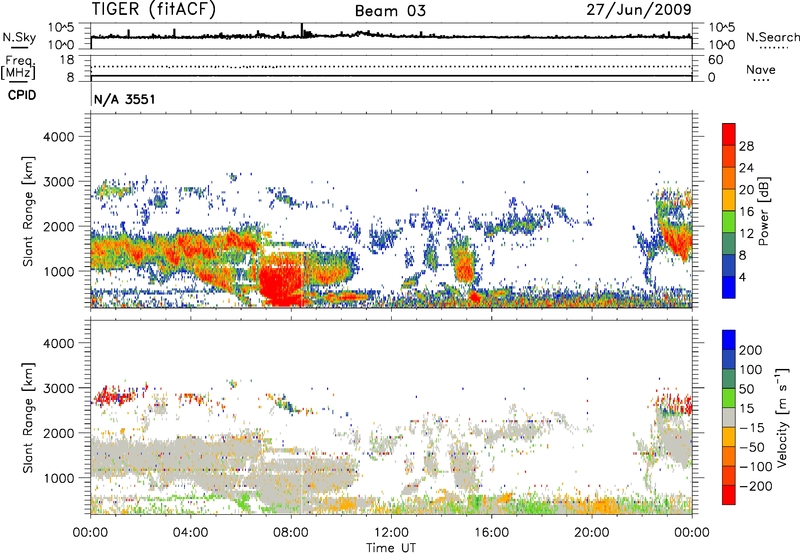Click the 'Nave' label
800x554 pixels.
[761, 69]
